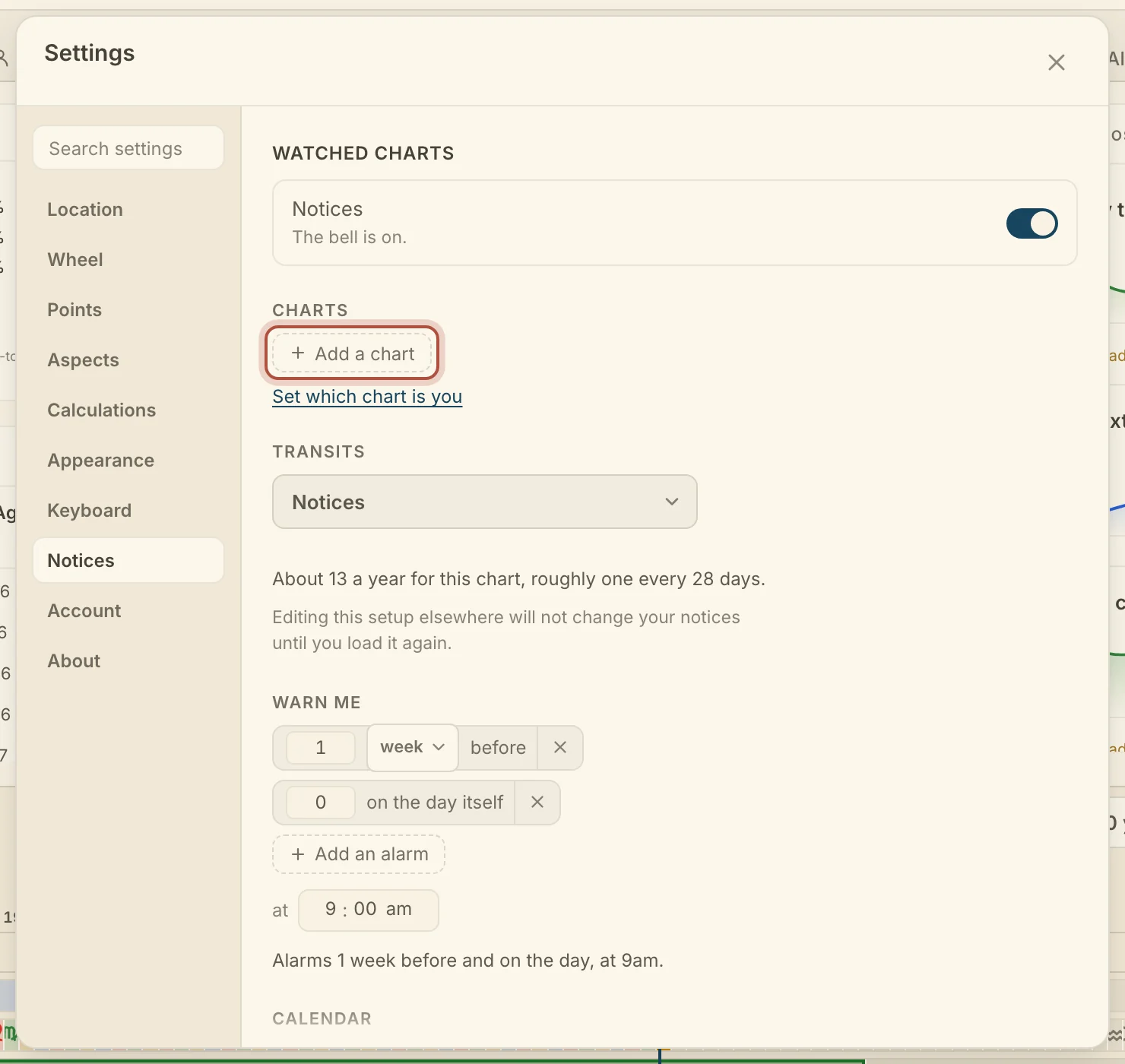This screenshot has height=1064, width=1125.
Task: Click Add a chart button
Action: coord(352,353)
